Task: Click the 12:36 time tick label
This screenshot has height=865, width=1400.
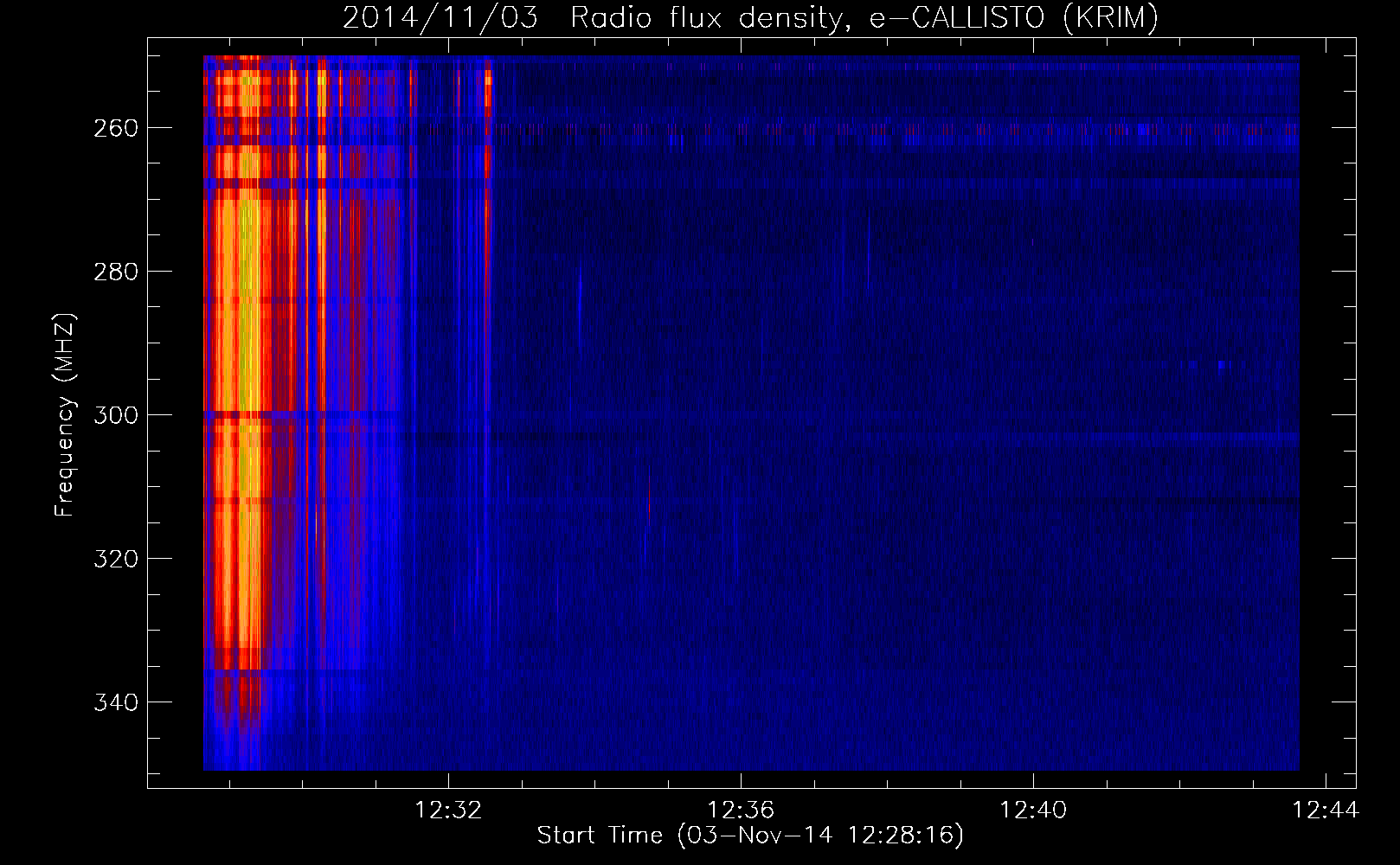Action: (741, 811)
